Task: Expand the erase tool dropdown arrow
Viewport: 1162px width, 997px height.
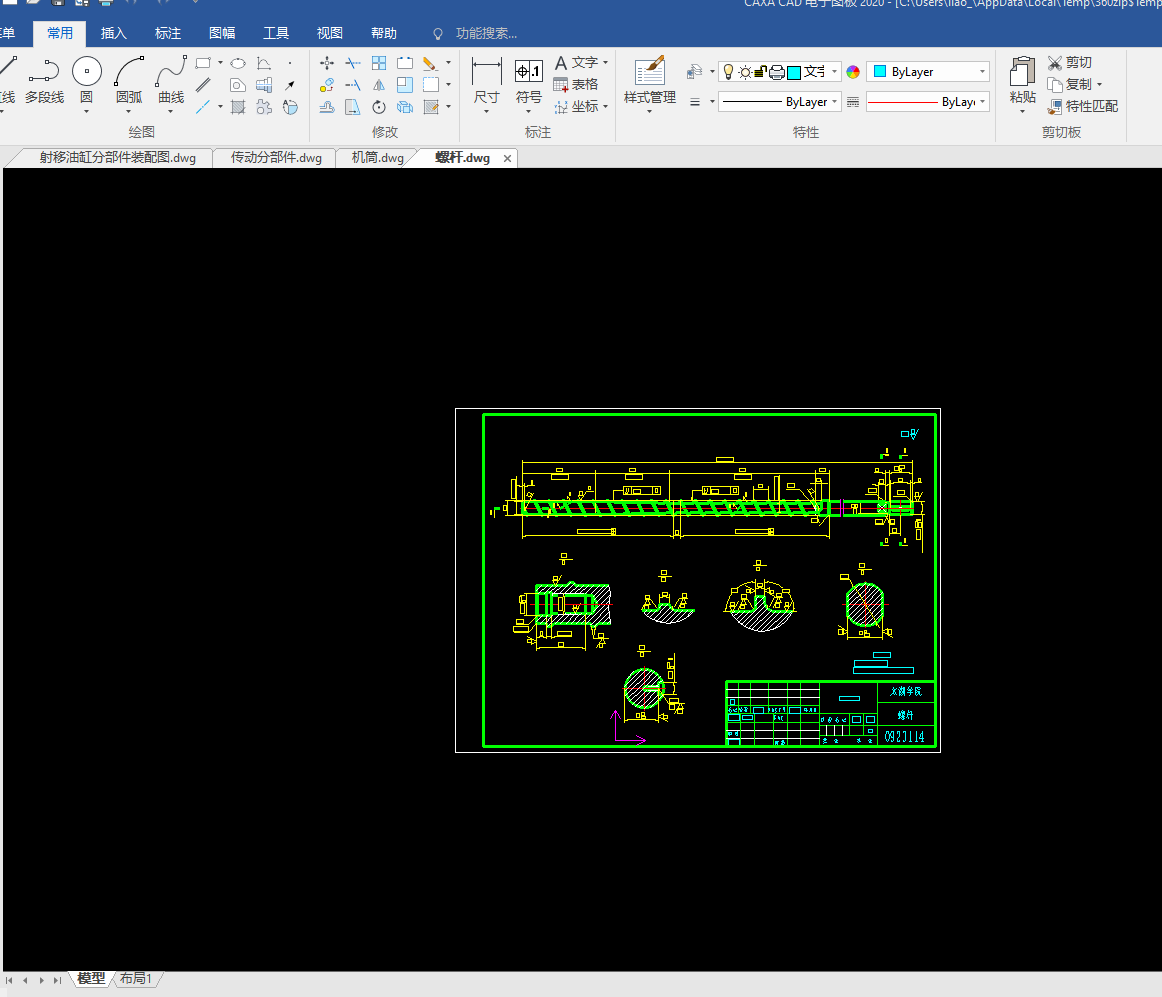Action: tap(448, 63)
